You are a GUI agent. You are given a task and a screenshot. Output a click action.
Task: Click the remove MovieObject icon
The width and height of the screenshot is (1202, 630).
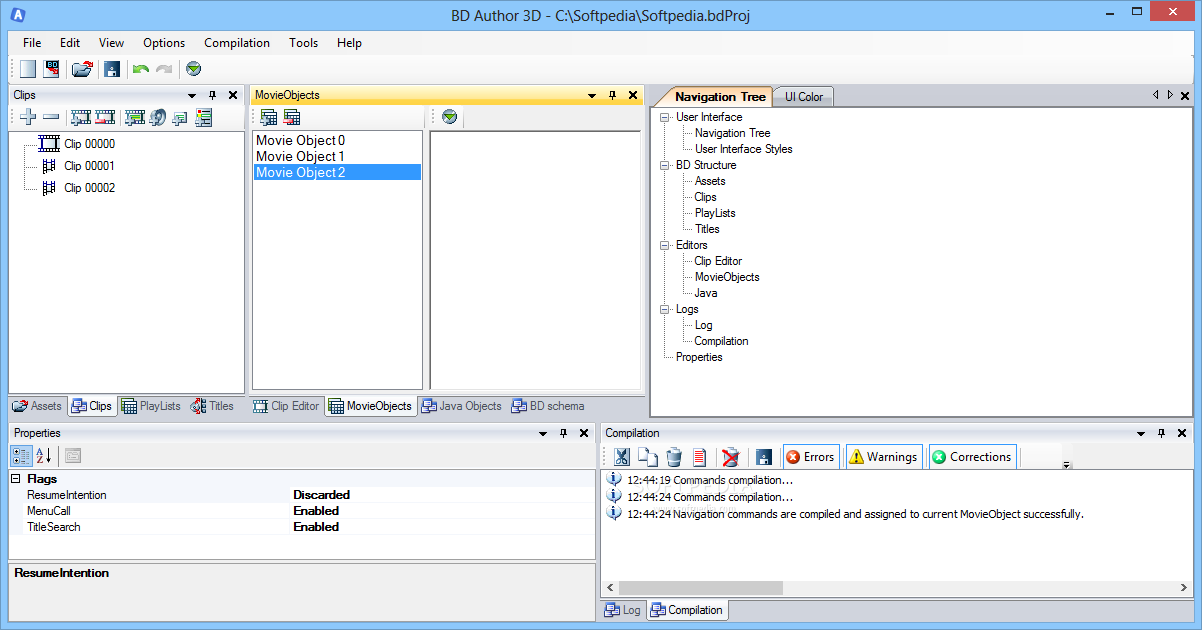click(x=292, y=117)
